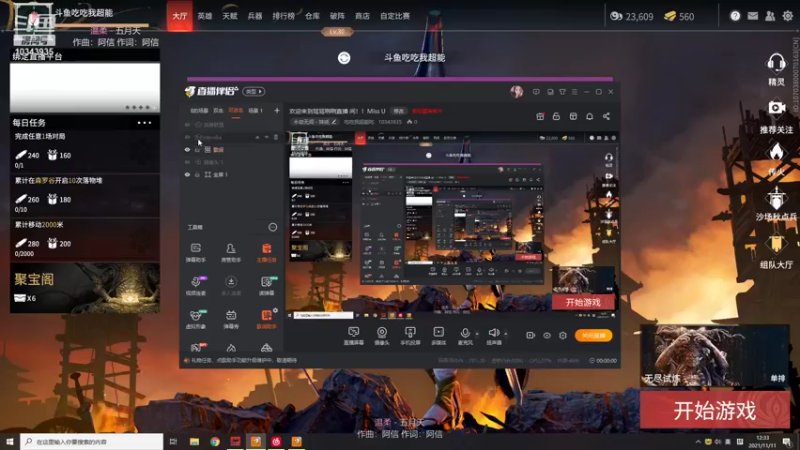The width and height of the screenshot is (800, 450).
Task: Open the game help question-mark icon
Action: pos(735,16)
